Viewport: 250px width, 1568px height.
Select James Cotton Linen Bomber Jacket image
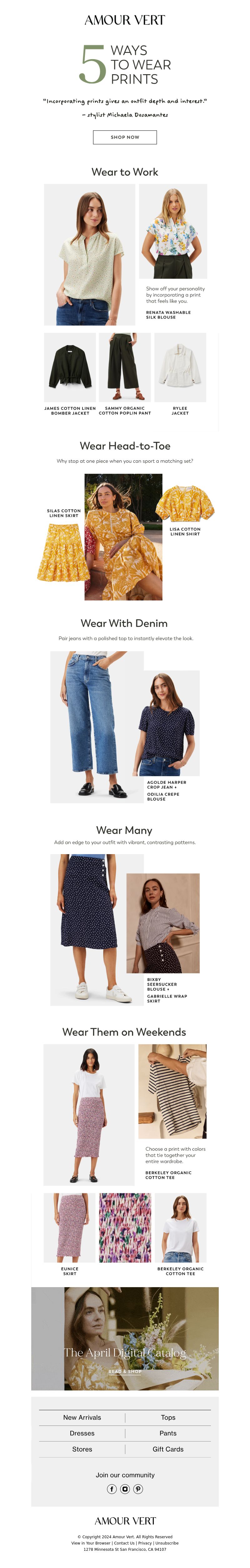coord(70,367)
